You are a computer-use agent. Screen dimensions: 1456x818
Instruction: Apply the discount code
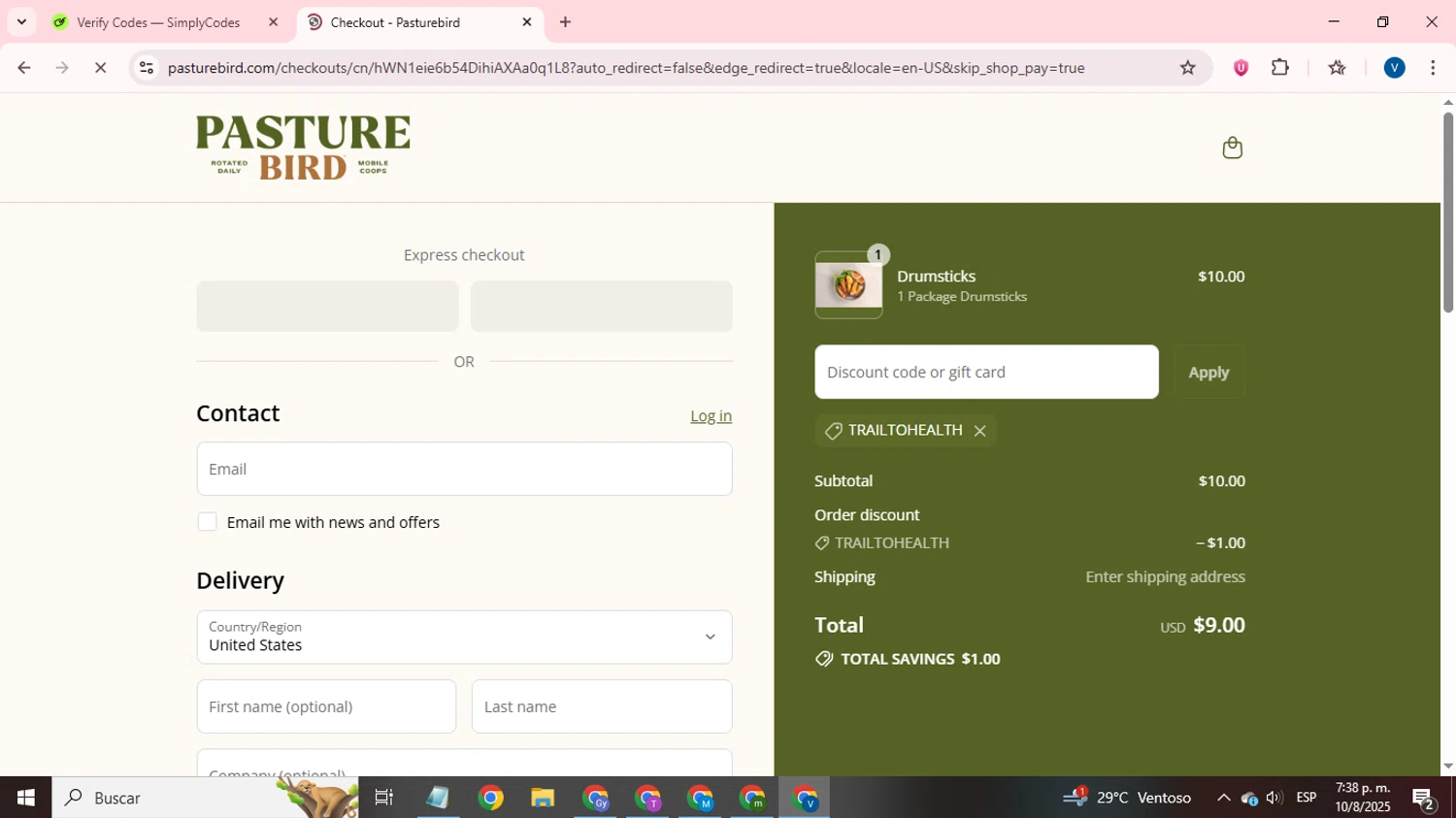coord(1208,372)
